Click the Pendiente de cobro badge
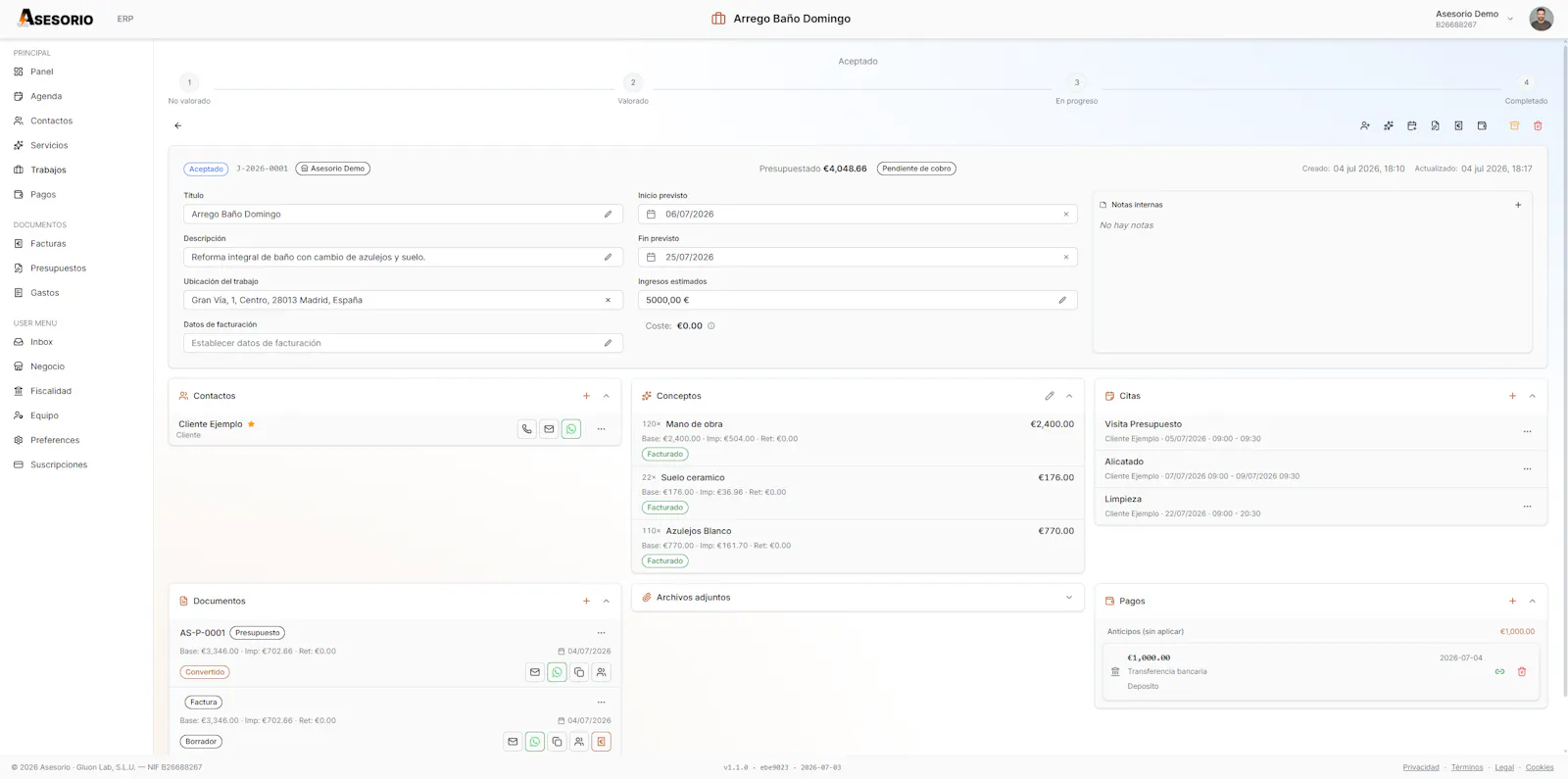This screenshot has width=1568, height=779. [916, 169]
